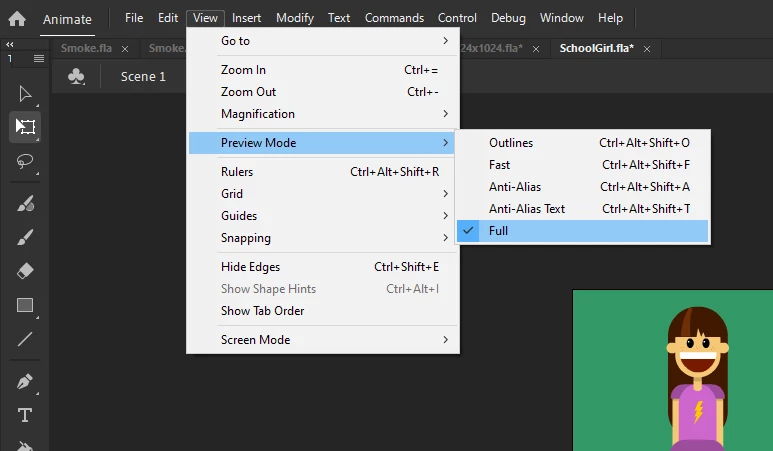773x451 pixels.
Task: Choose Anti-Alias preview mode
Action: pos(583,187)
